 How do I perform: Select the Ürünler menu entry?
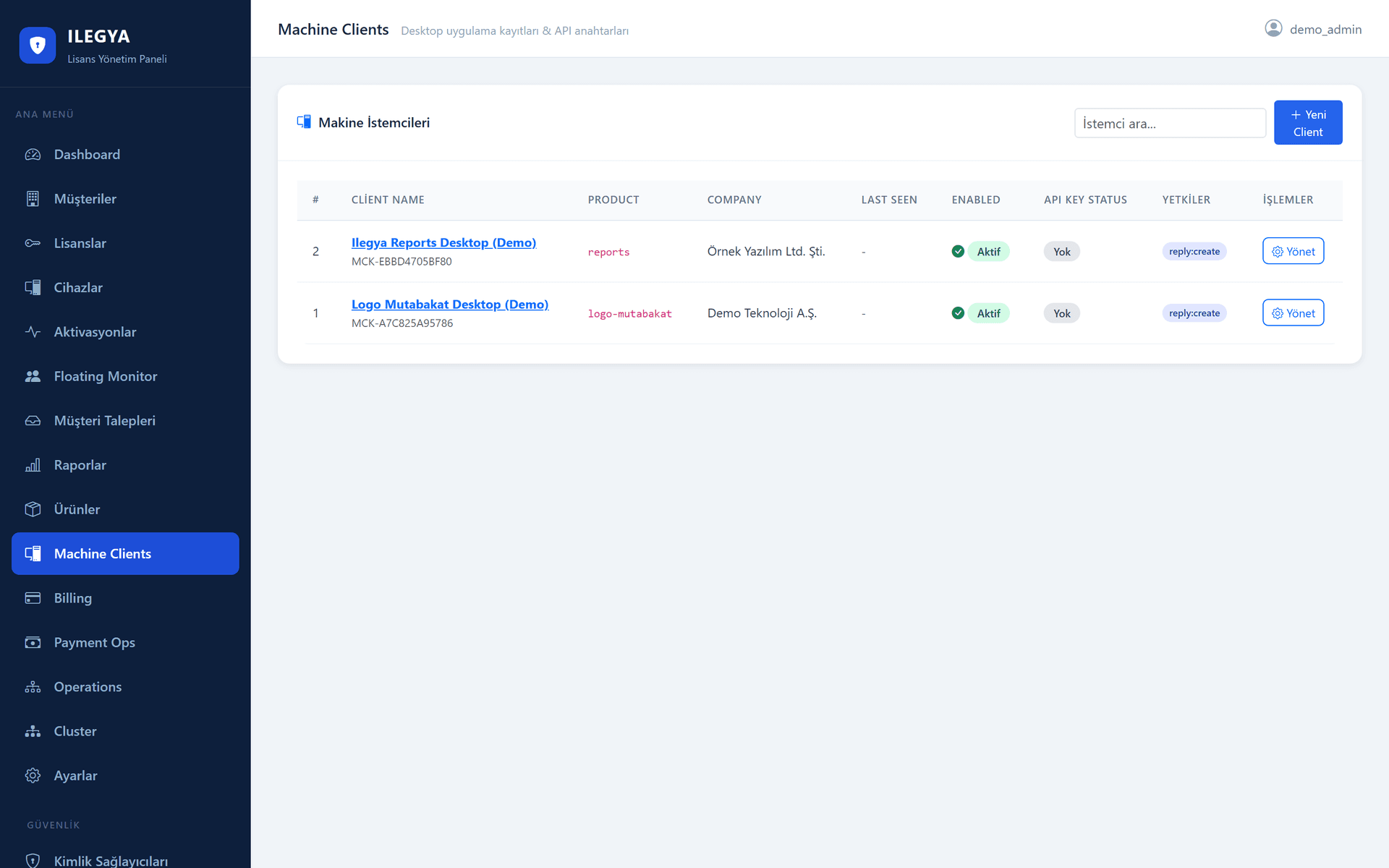(125, 509)
